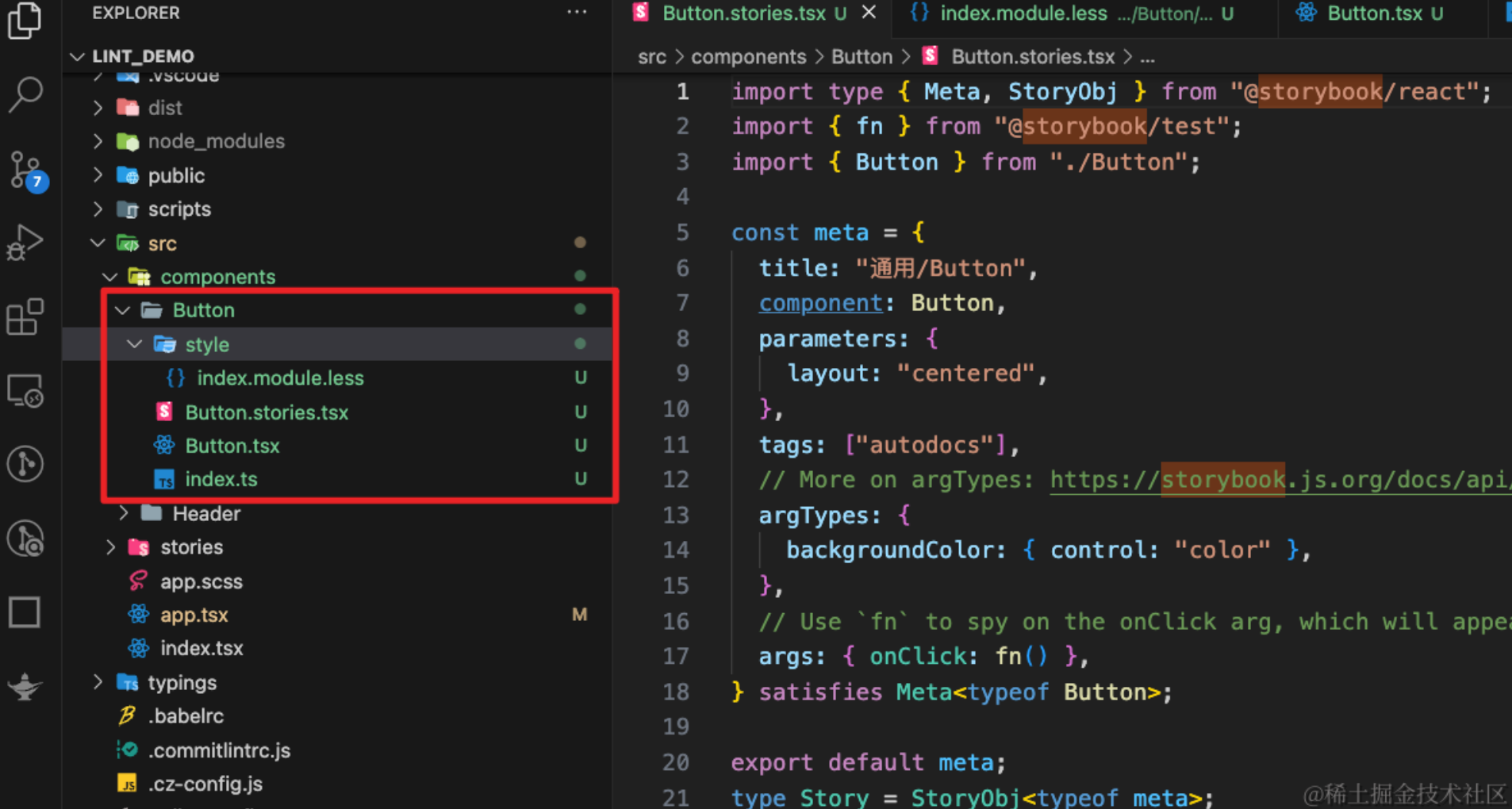
Task: Open Explorer more actions ellipsis menu
Action: coord(578,12)
